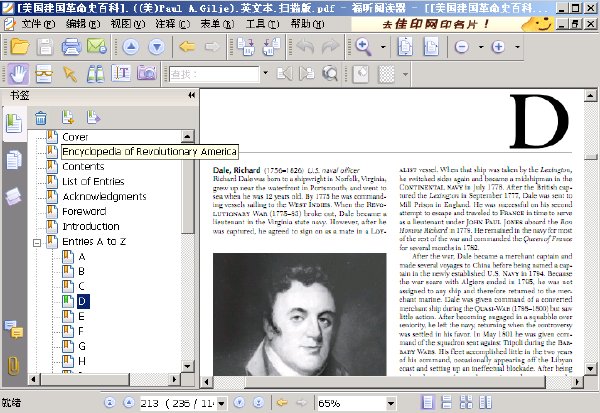600x413 pixels.
Task: Open the dropdown arrow beside the magnifier tool
Action: (383, 47)
